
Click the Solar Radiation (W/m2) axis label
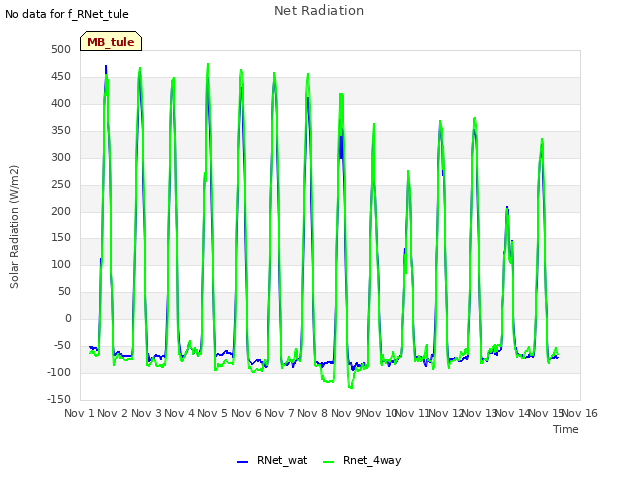tap(14, 227)
